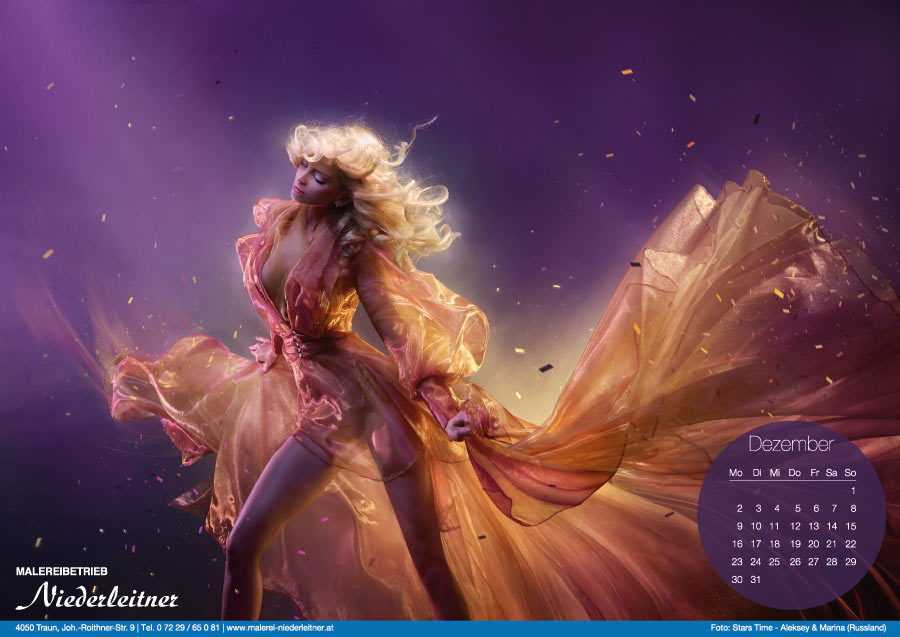Viewport: 900px width, 637px height.
Task: Click calendar date 8
Action: [x=853, y=508]
